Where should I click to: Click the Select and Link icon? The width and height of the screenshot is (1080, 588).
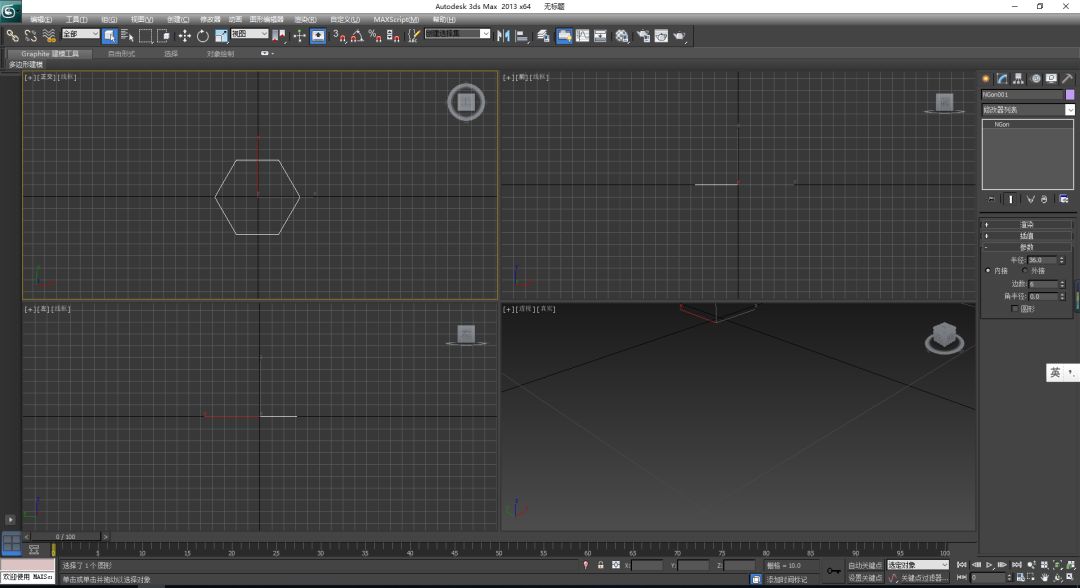pyautogui.click(x=13, y=36)
